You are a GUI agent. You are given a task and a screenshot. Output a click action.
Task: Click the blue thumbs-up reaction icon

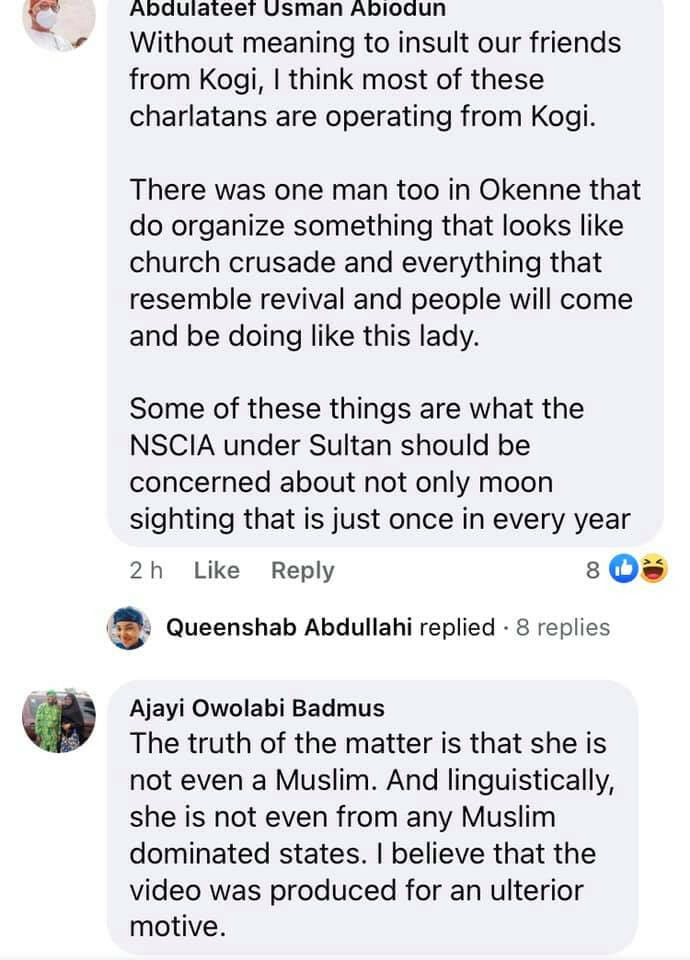[x=623, y=570]
